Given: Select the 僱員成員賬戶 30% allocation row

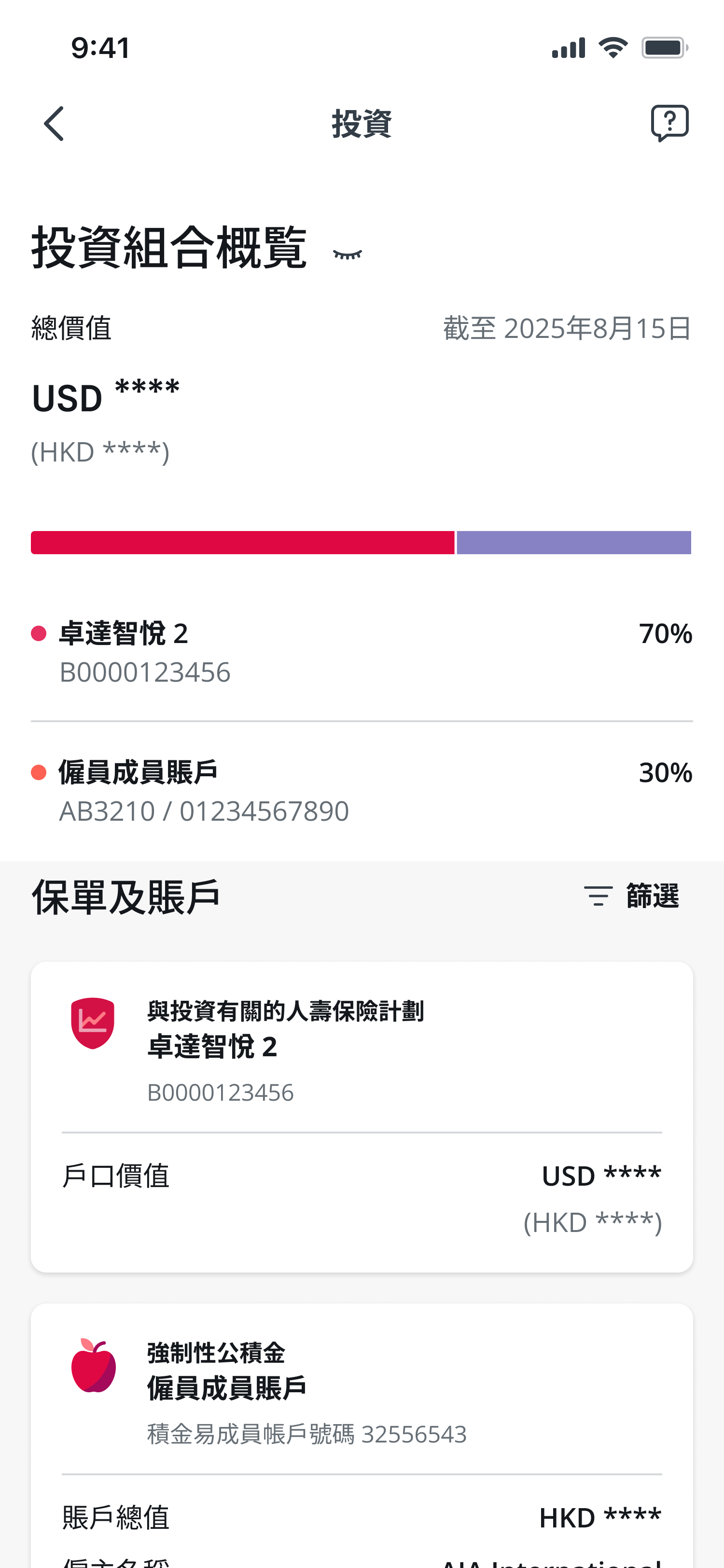Looking at the screenshot, I should tap(362, 791).
